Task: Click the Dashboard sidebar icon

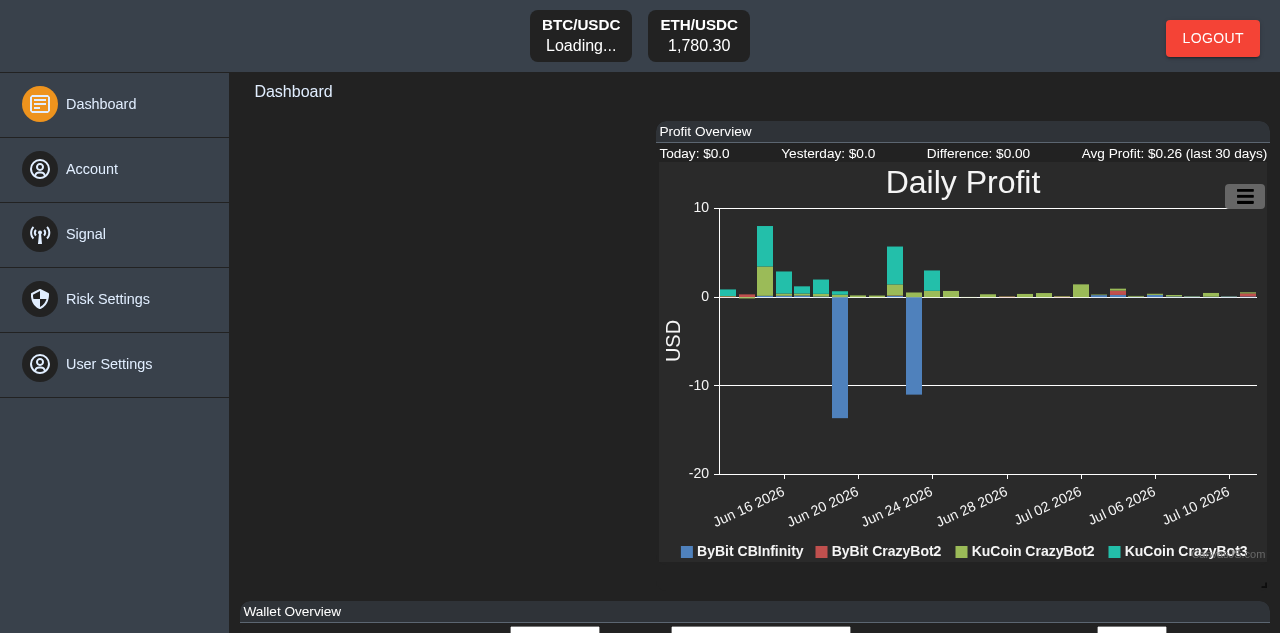Action: (40, 104)
